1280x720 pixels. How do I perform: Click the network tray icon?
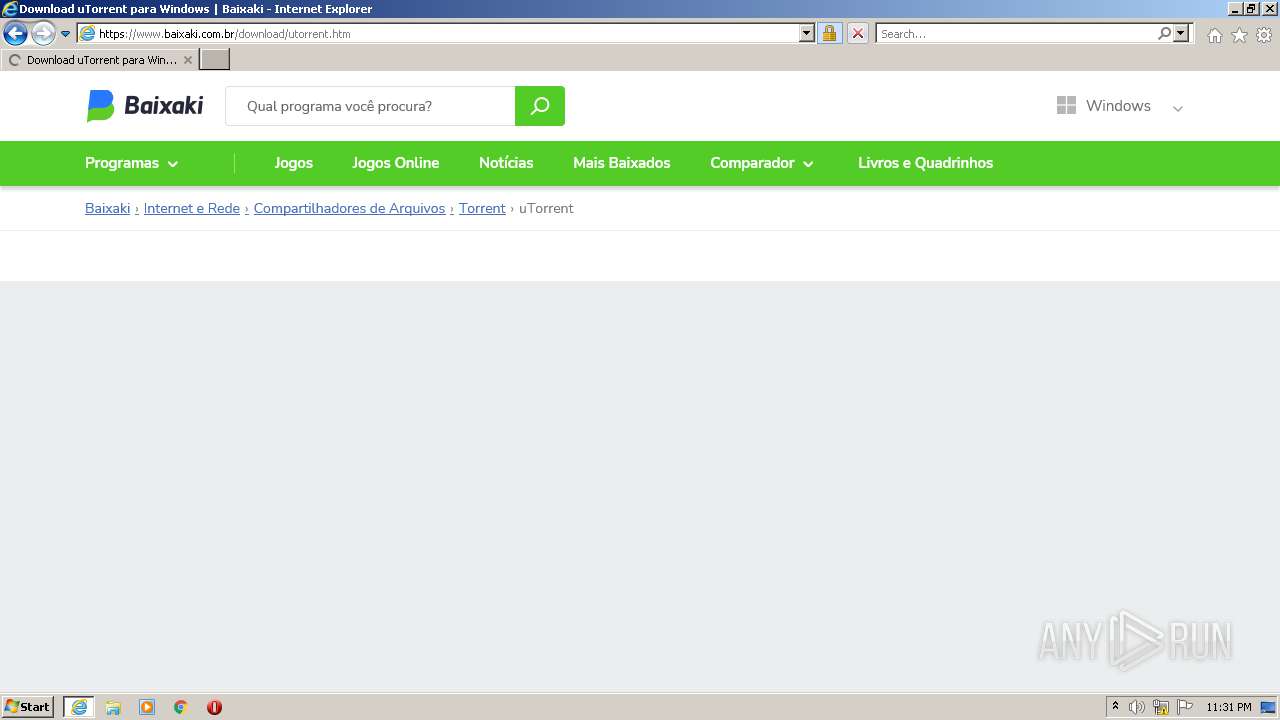(x=1161, y=707)
